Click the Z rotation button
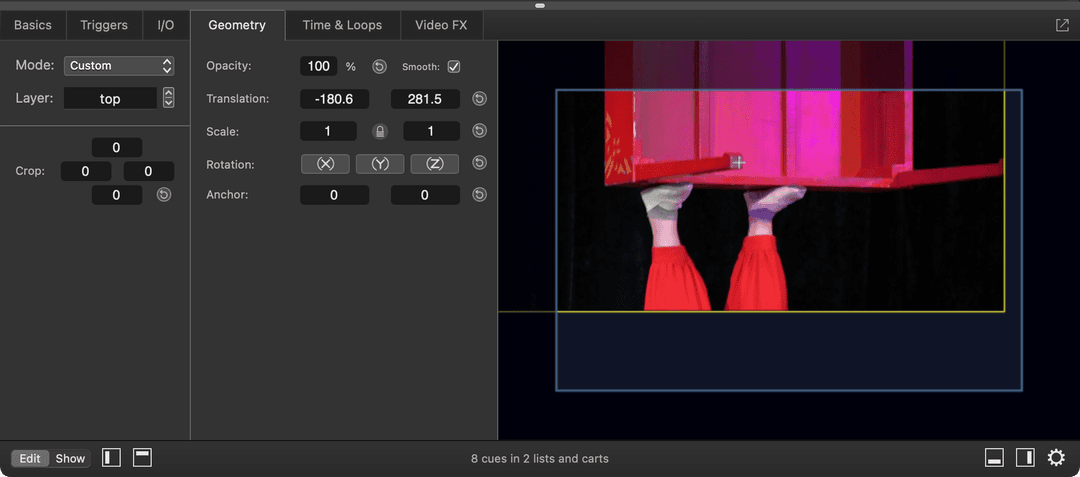This screenshot has width=1080, height=477. [x=434, y=164]
